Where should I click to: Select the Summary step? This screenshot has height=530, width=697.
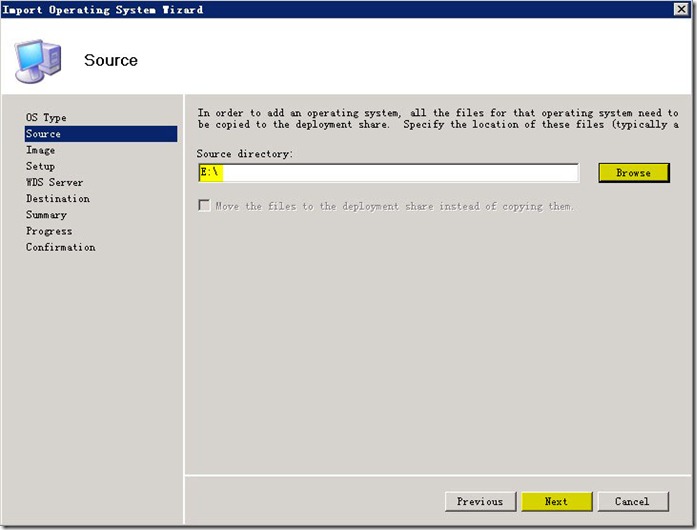(46, 215)
